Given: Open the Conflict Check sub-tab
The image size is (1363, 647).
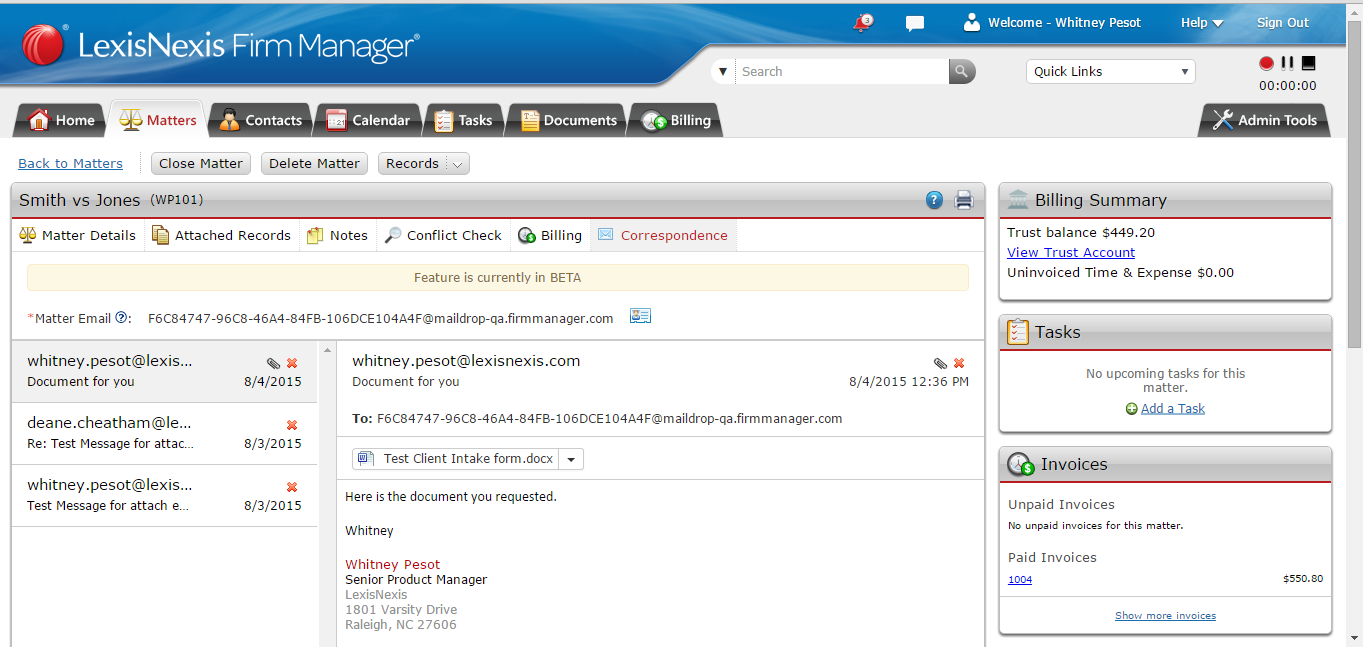Looking at the screenshot, I should click(443, 235).
